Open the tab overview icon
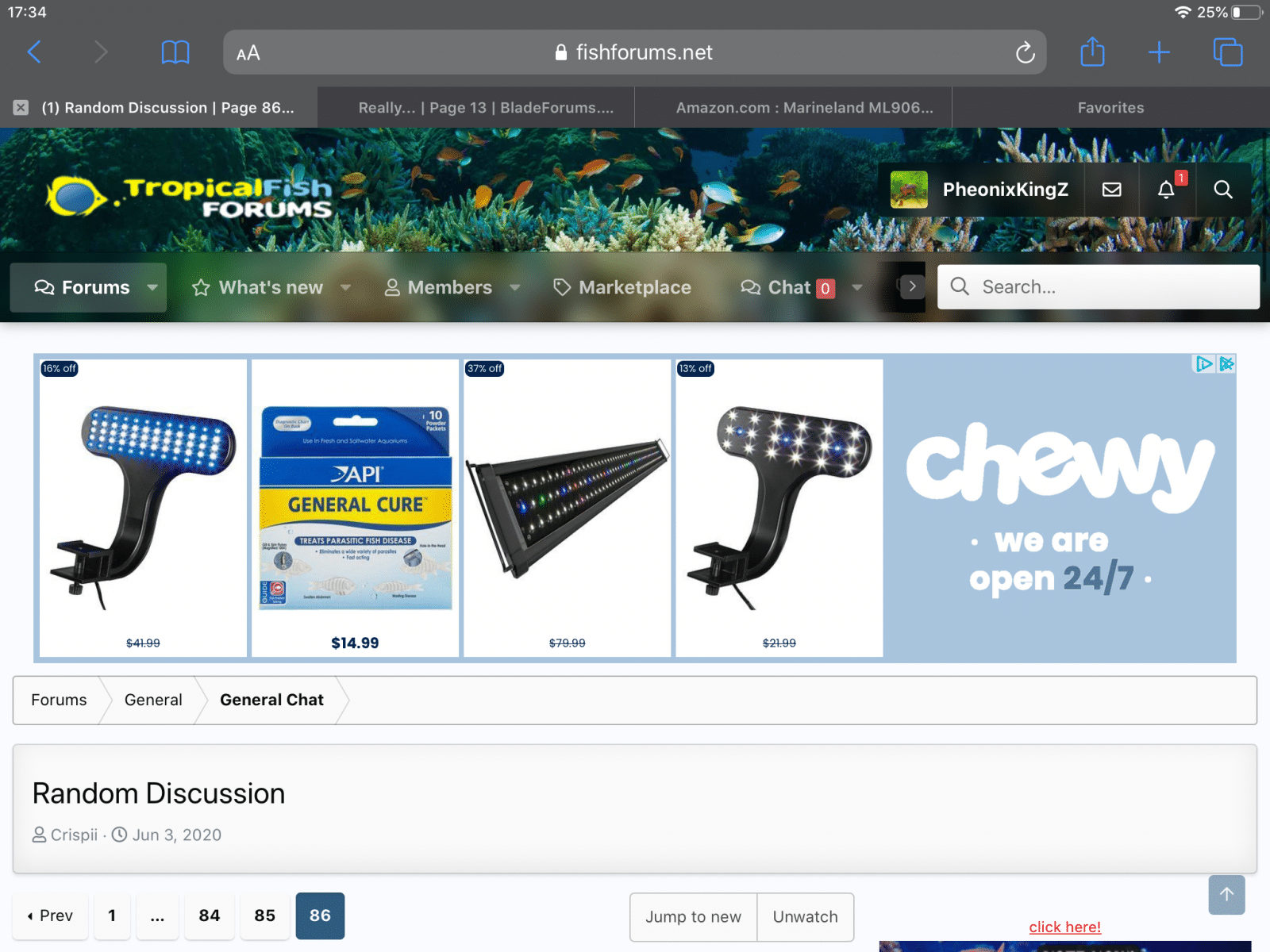Viewport: 1270px width, 952px height. [x=1227, y=52]
